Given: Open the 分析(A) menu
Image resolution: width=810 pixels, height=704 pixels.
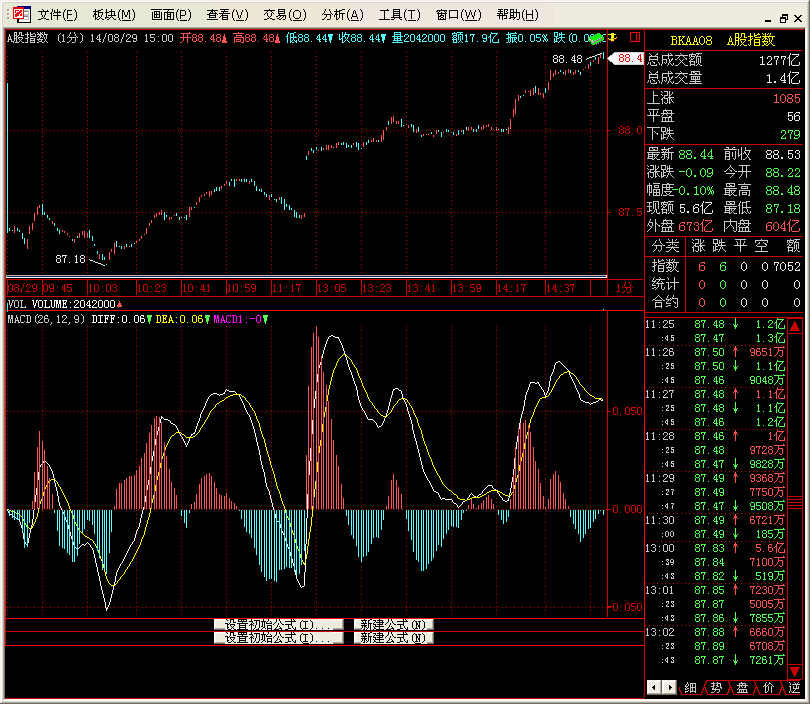Looking at the screenshot, I should [x=342, y=15].
